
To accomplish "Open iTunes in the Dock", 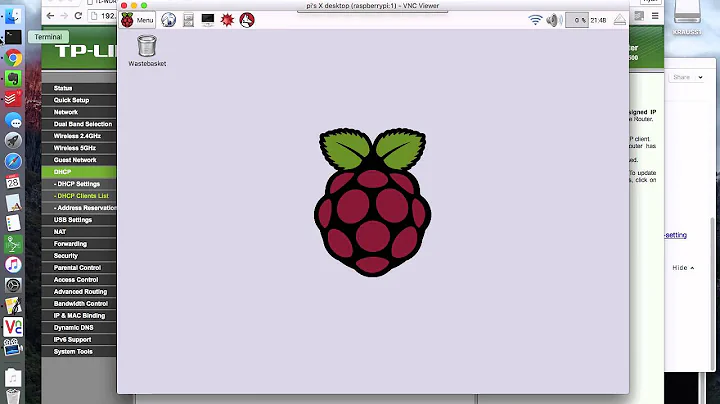I will coord(13,264).
